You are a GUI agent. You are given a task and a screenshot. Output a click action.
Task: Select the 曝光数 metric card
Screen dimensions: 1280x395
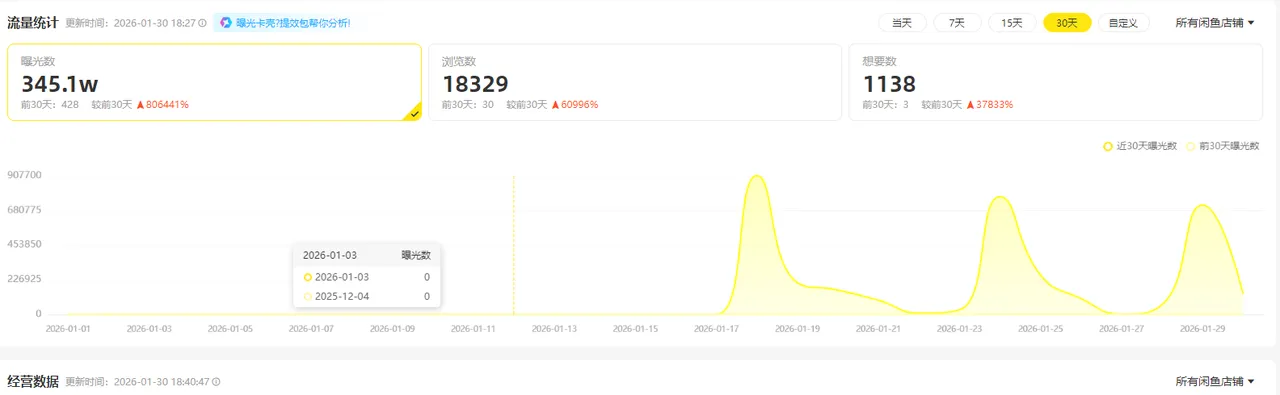point(214,83)
